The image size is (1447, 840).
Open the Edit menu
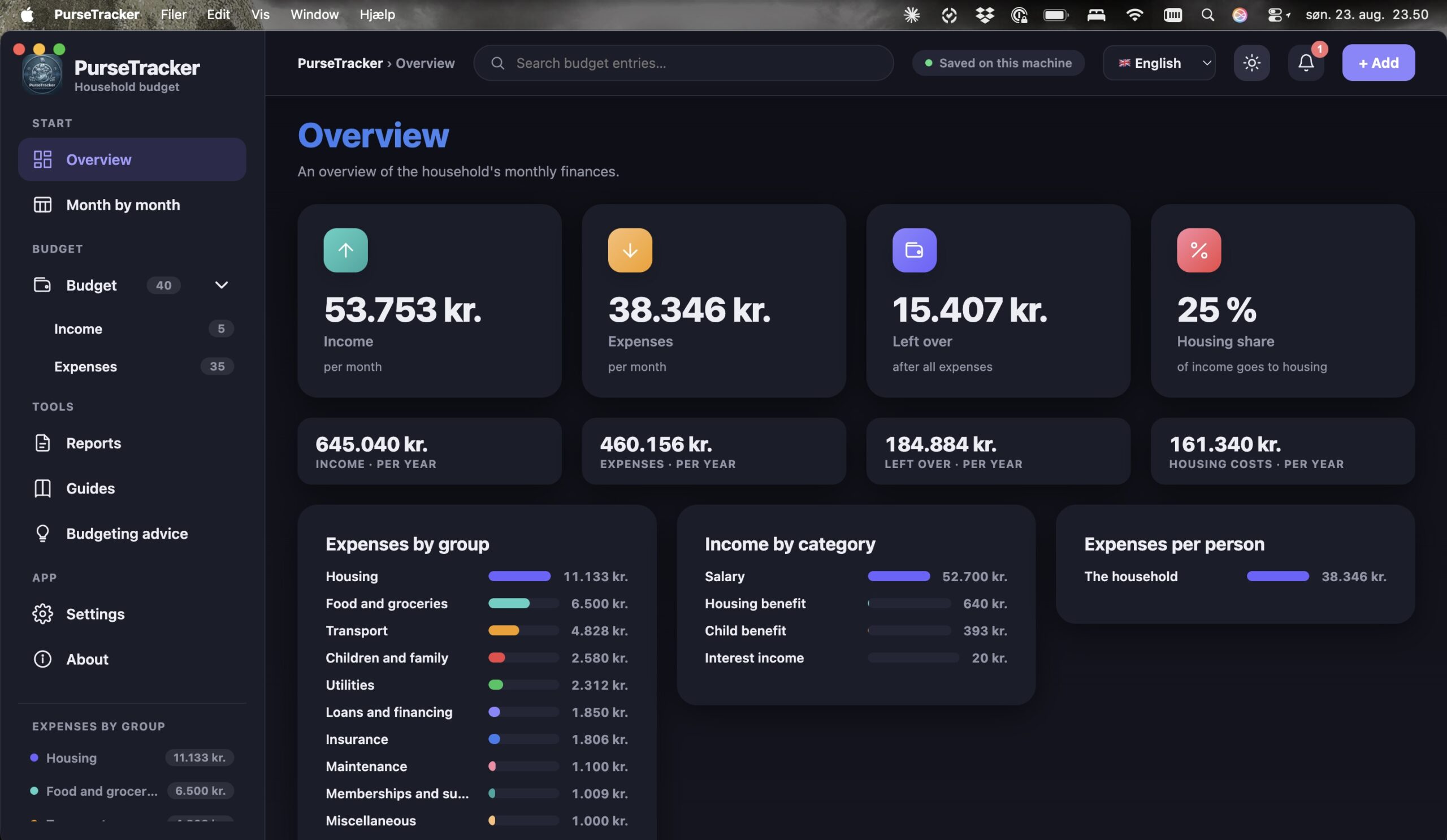pyautogui.click(x=218, y=14)
